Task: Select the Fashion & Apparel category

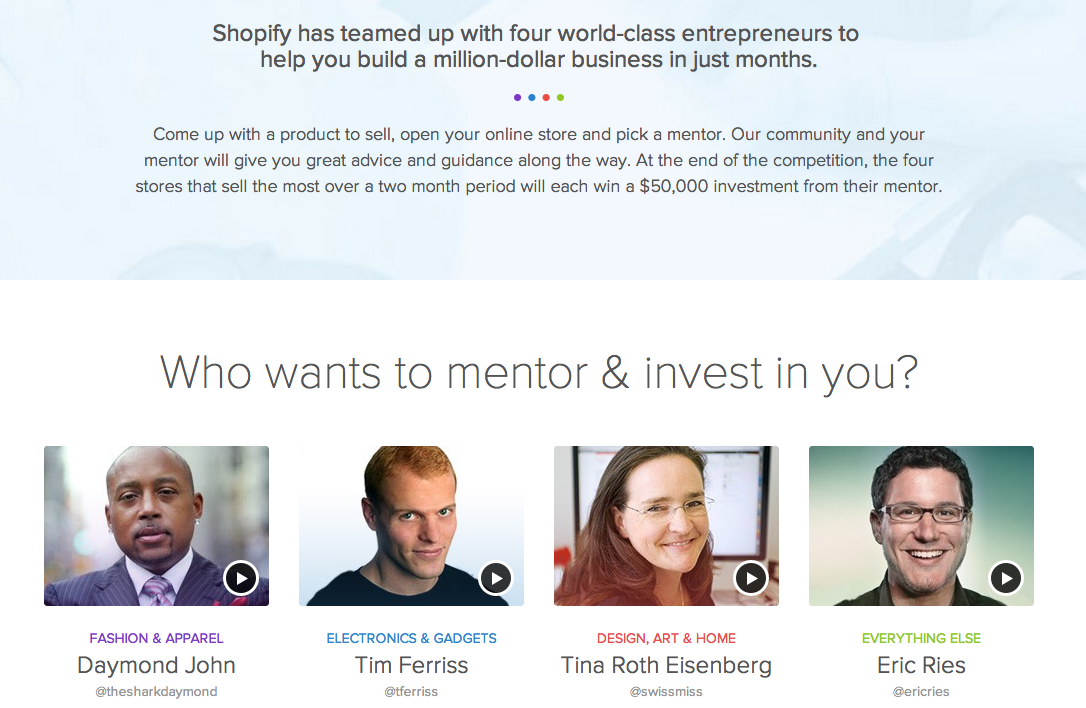Action: coord(156,638)
